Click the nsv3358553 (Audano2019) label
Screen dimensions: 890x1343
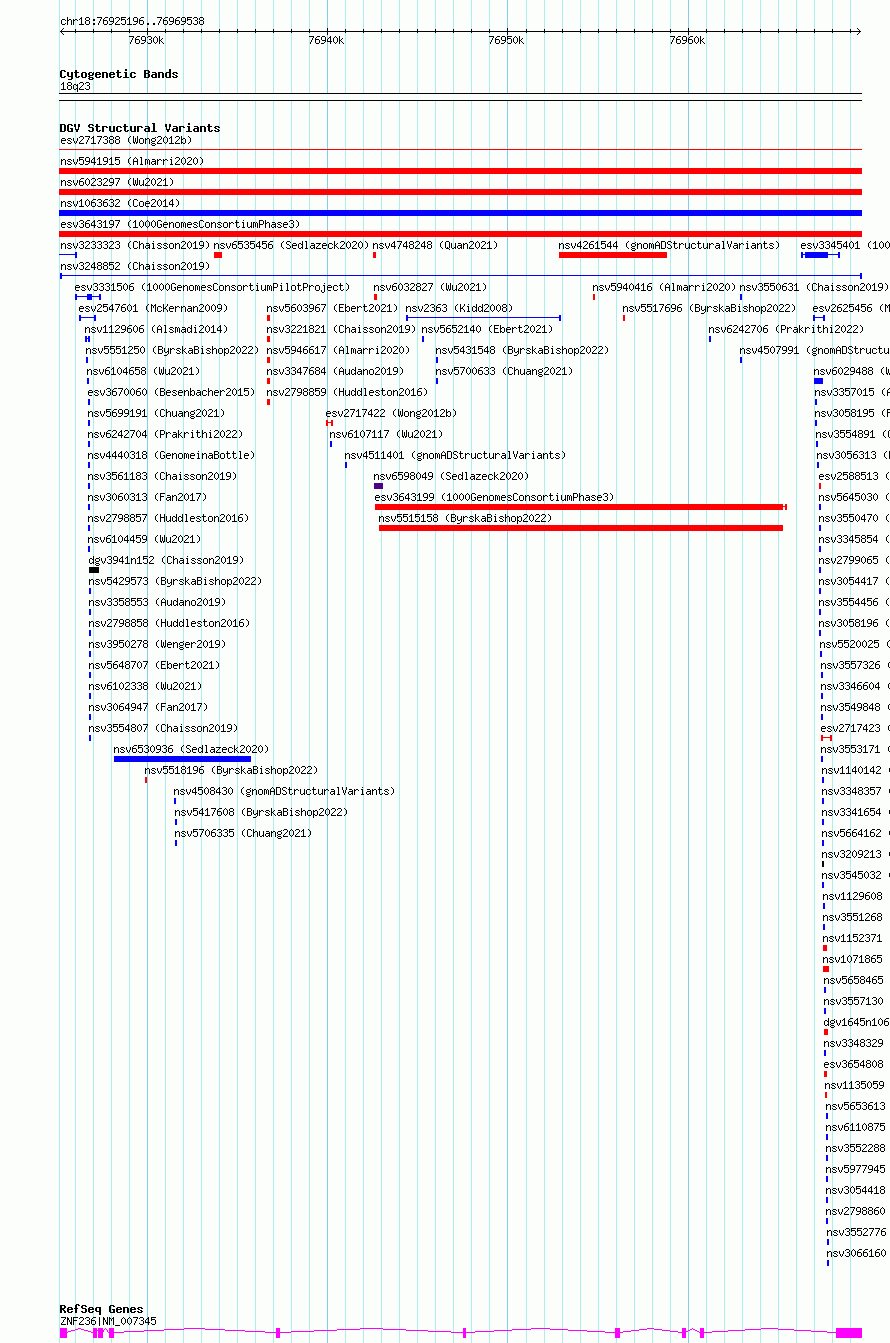[x=157, y=602]
